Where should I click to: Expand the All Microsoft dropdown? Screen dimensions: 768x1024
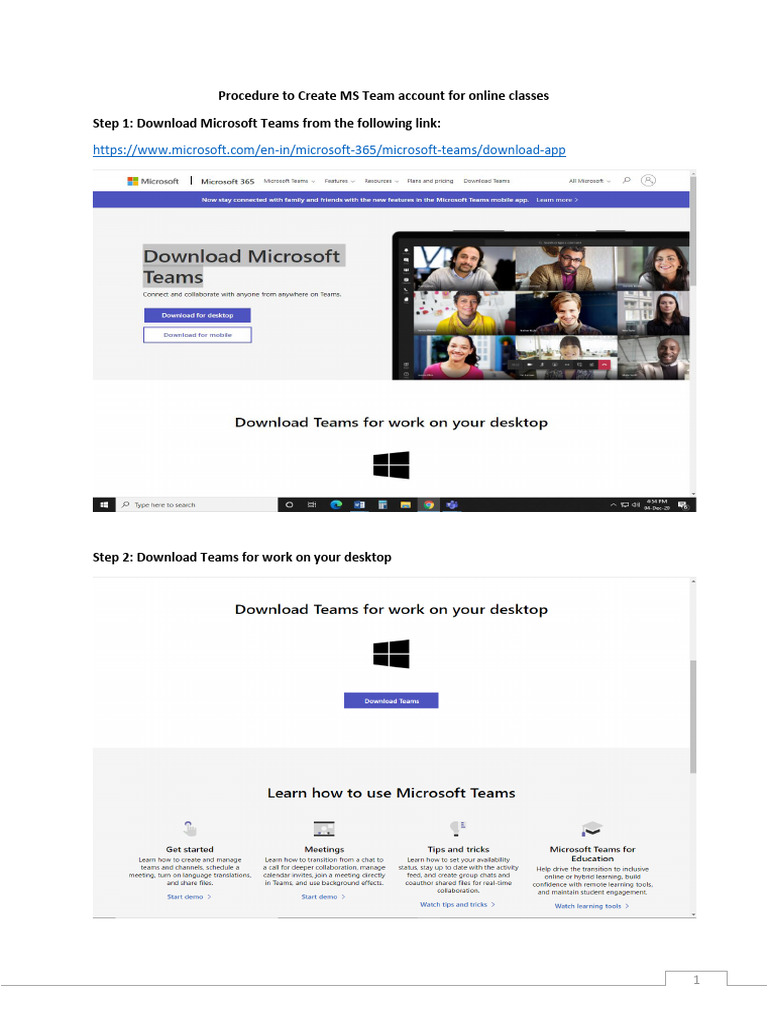589,181
